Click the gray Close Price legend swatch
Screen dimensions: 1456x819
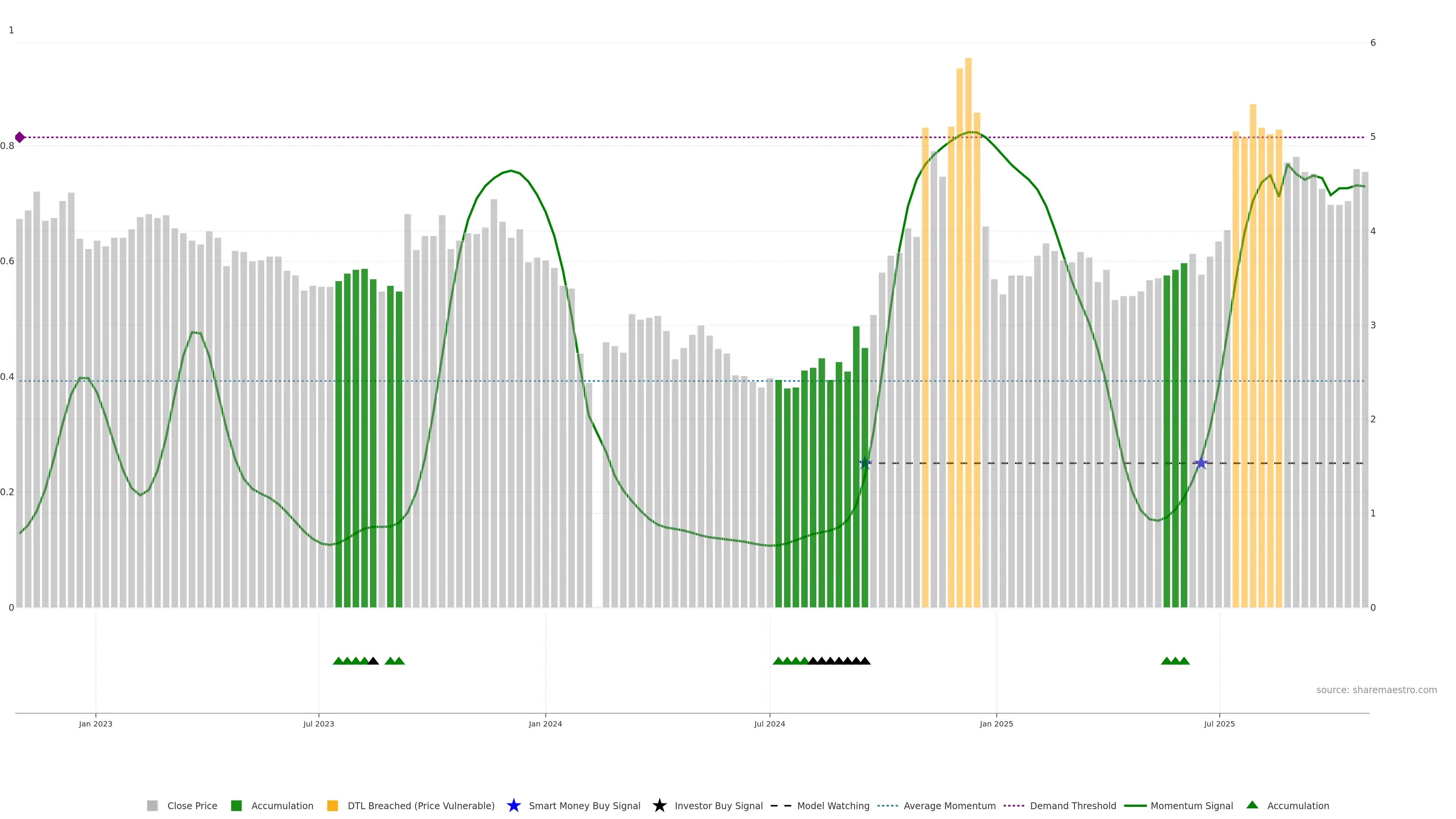pos(152,805)
